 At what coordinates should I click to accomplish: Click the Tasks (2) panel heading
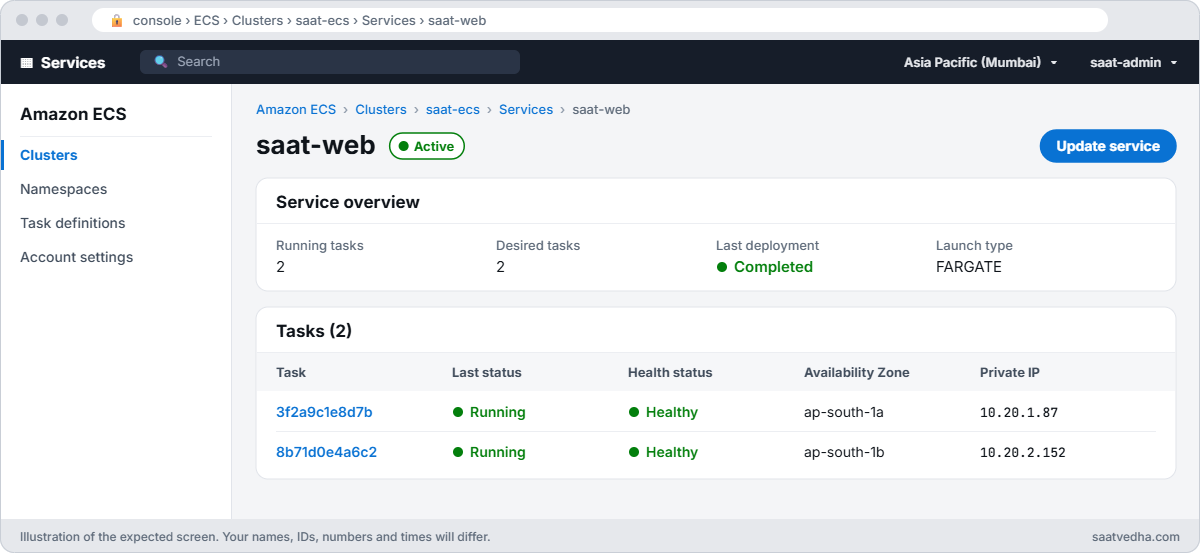click(314, 331)
